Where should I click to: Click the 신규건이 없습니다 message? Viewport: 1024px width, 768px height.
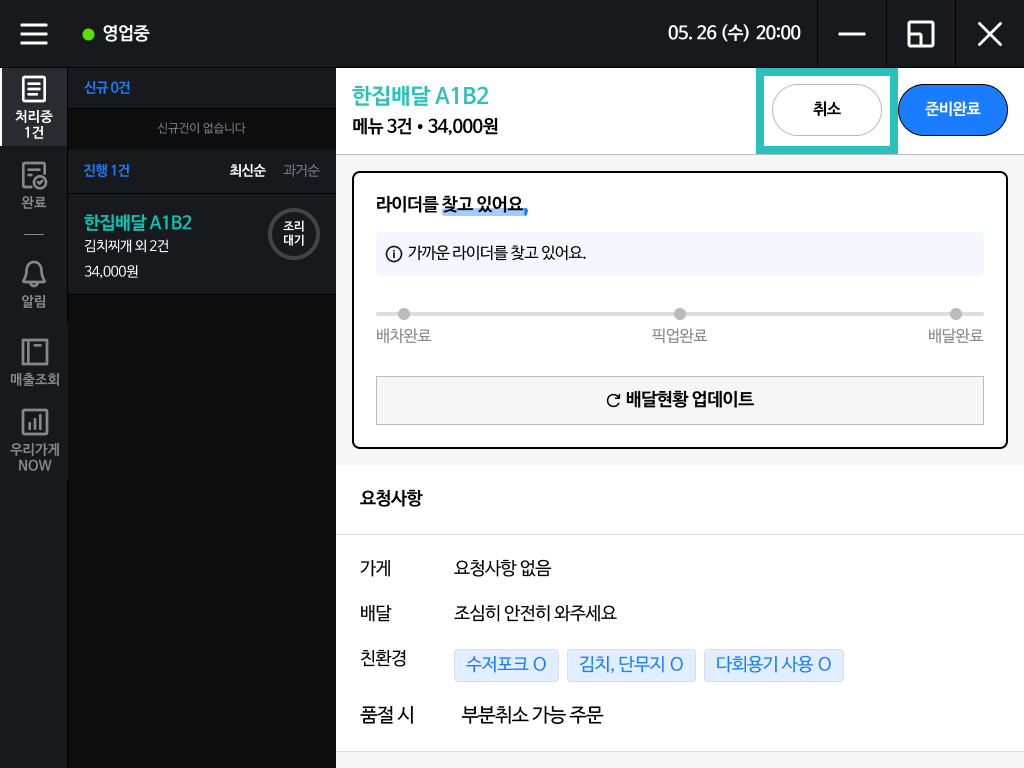click(x=202, y=128)
